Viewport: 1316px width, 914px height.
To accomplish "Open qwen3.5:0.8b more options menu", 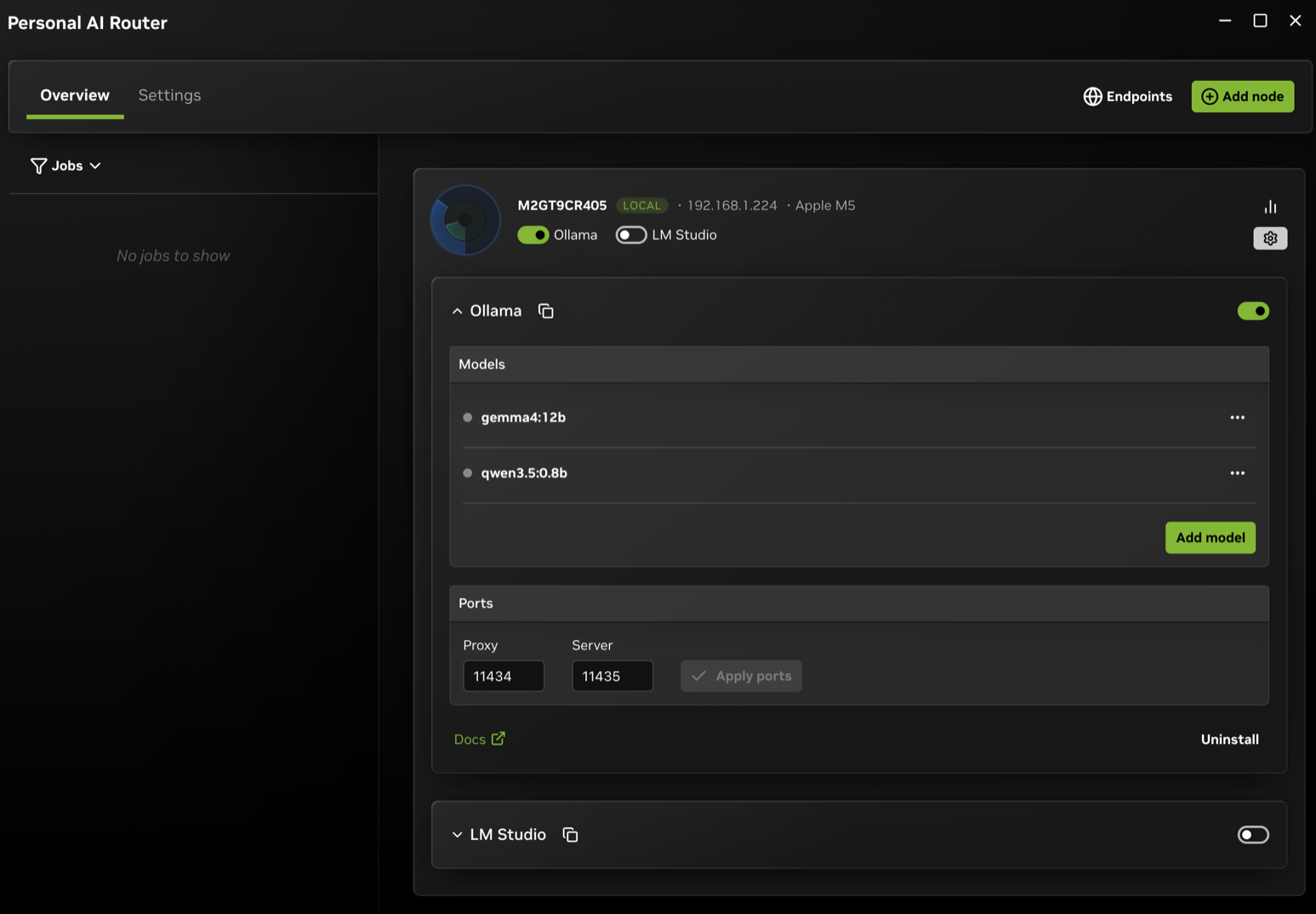I will [1237, 473].
